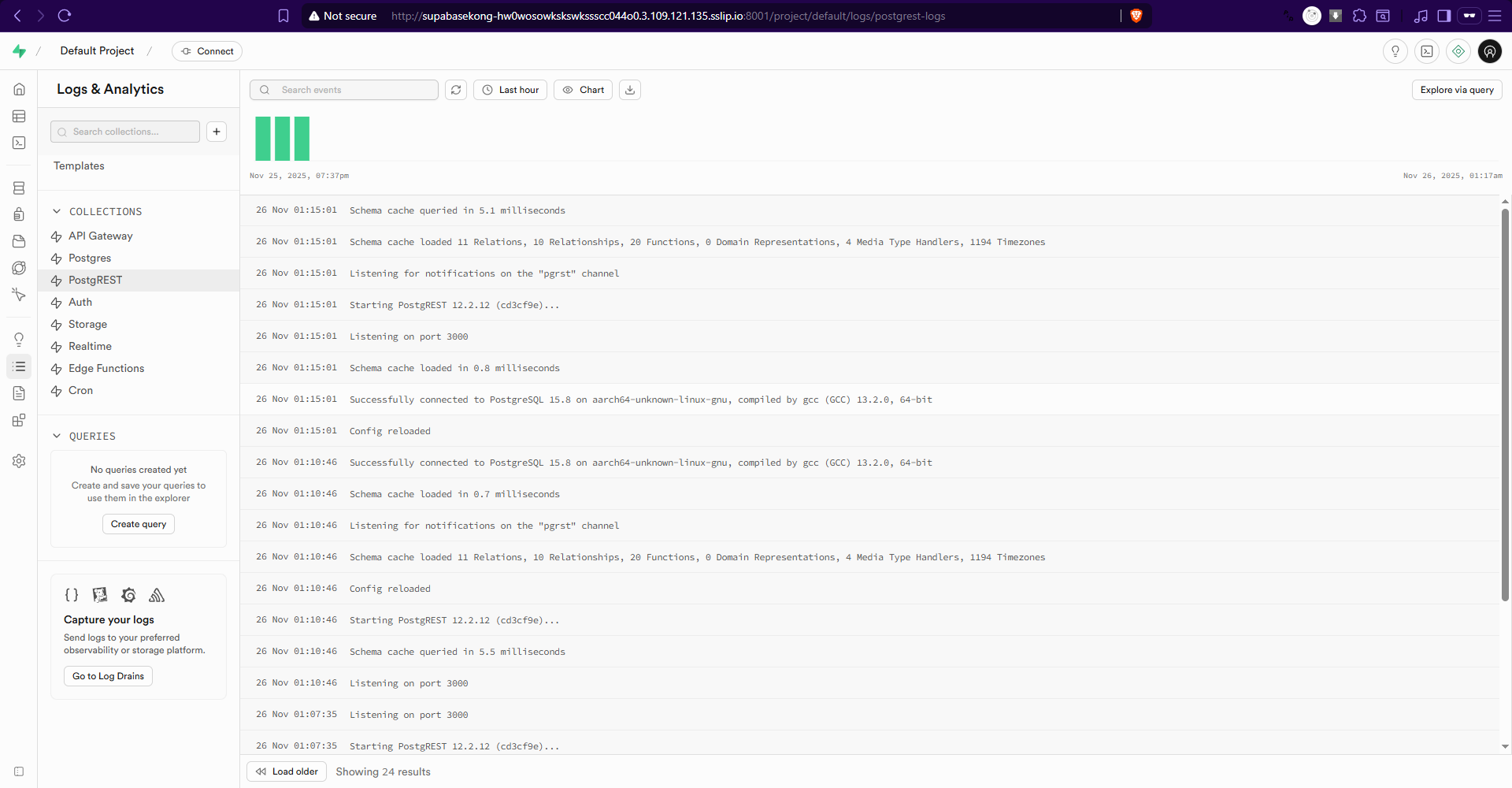This screenshot has height=788, width=1512.
Task: Open the Realtime sidebar icon
Action: pyautogui.click(x=19, y=295)
